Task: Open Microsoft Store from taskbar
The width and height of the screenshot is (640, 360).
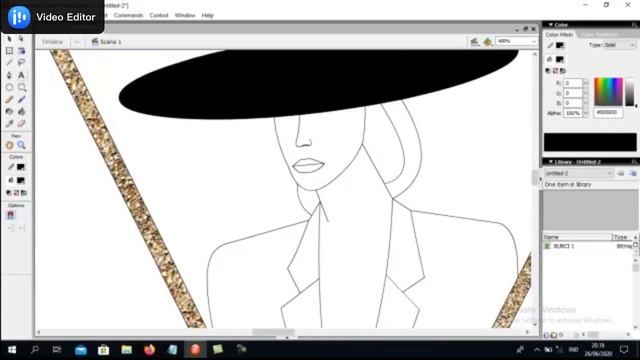Action: 104,350
